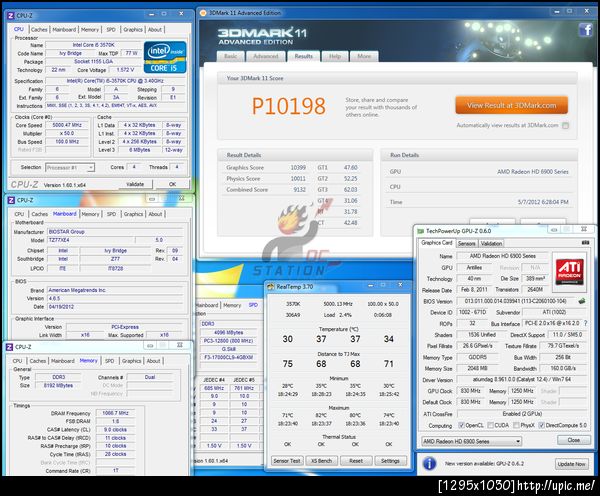Image resolution: width=600 pixels, height=496 pixels.
Task: Click Sensor Test button in RealTemp
Action: (x=287, y=461)
